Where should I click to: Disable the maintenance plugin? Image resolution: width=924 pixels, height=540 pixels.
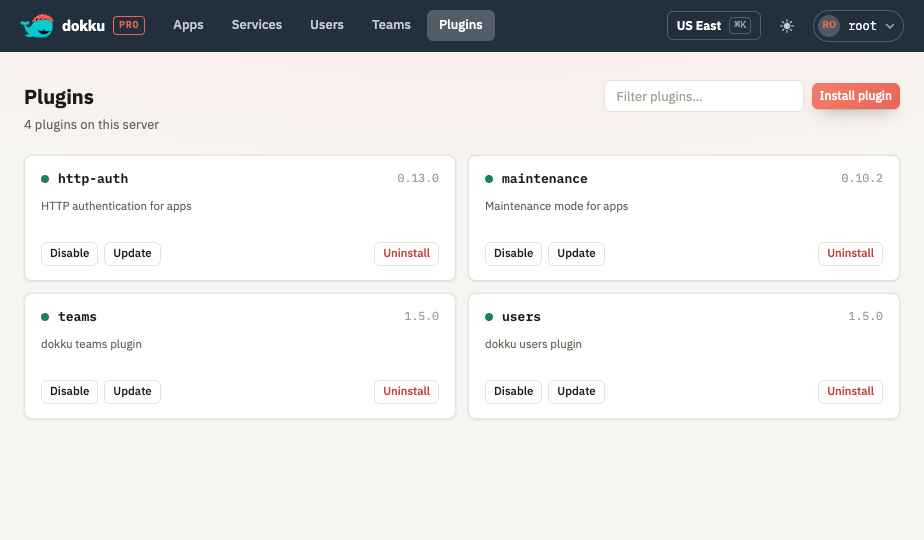tap(513, 253)
